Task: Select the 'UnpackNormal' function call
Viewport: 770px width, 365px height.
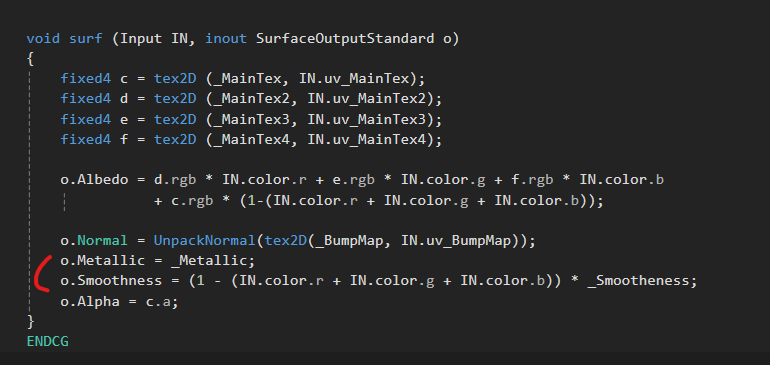Action: 205,241
